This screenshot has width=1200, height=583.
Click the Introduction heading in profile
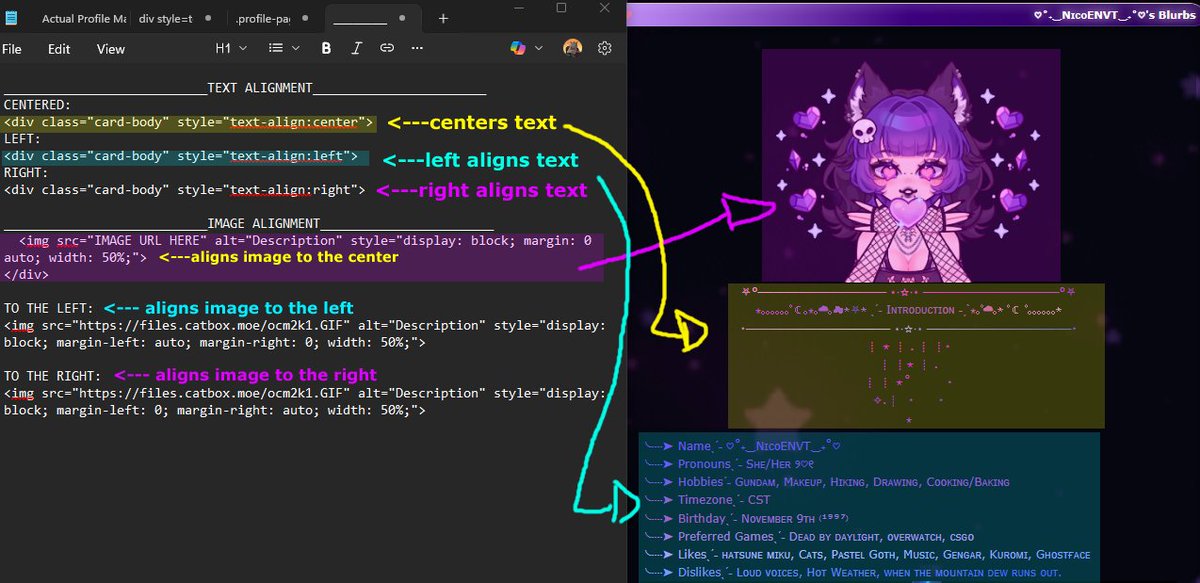[x=921, y=310]
